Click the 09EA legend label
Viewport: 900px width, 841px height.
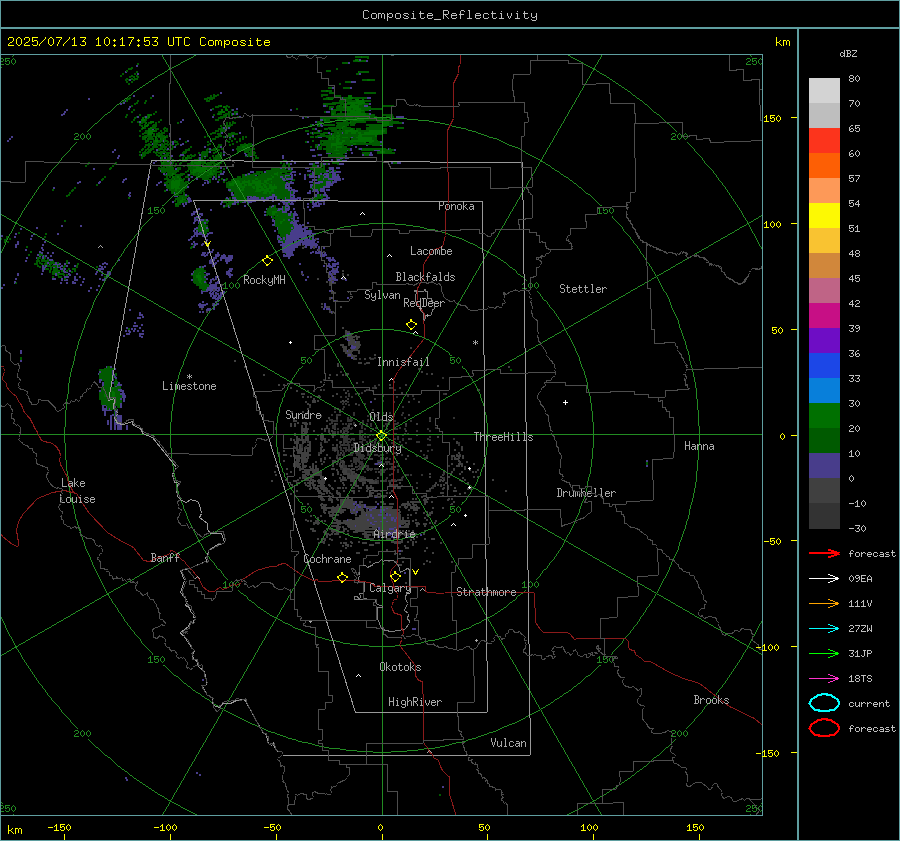click(860, 578)
